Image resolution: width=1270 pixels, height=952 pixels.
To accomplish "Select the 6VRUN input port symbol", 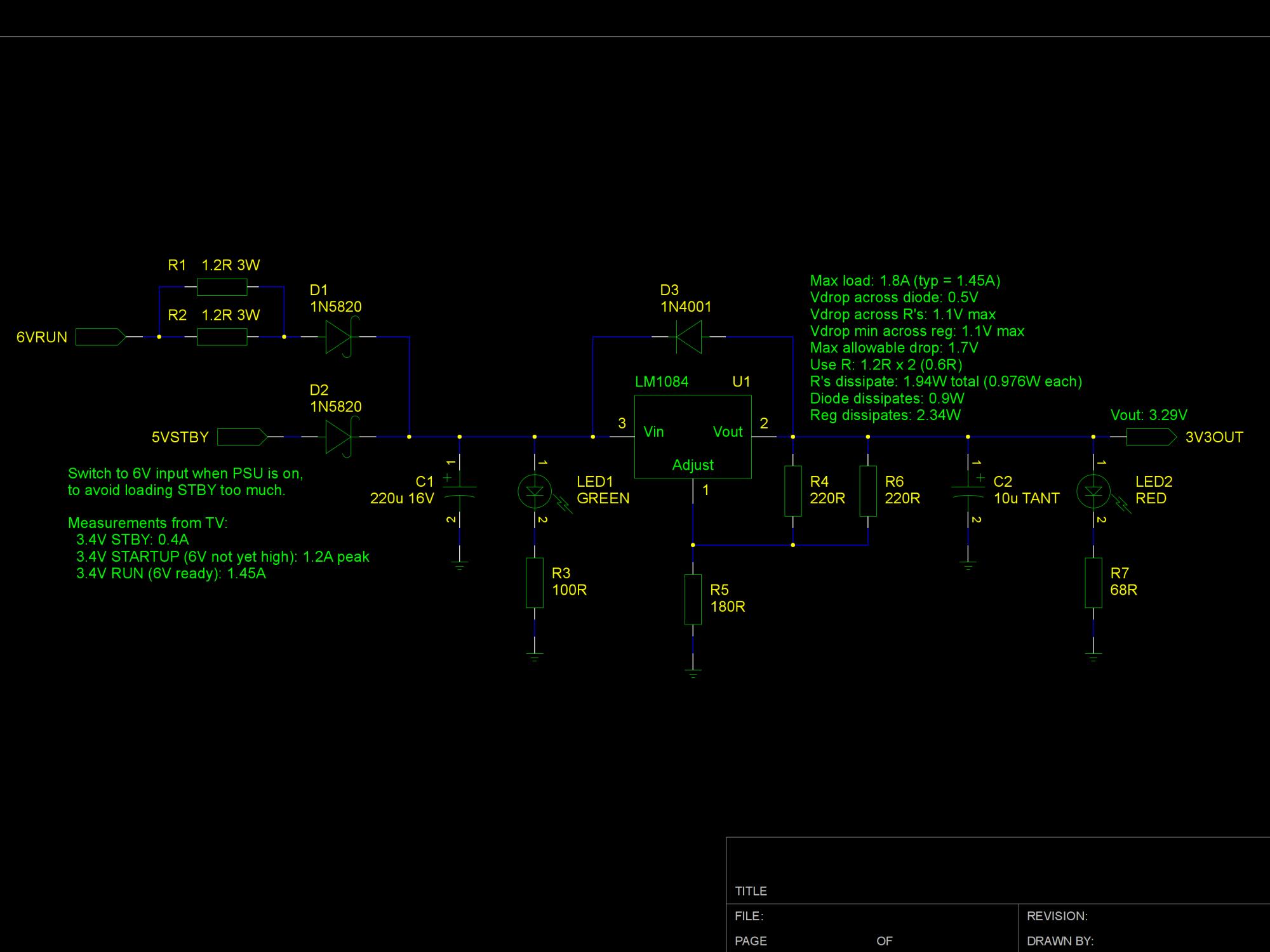I will coord(100,337).
